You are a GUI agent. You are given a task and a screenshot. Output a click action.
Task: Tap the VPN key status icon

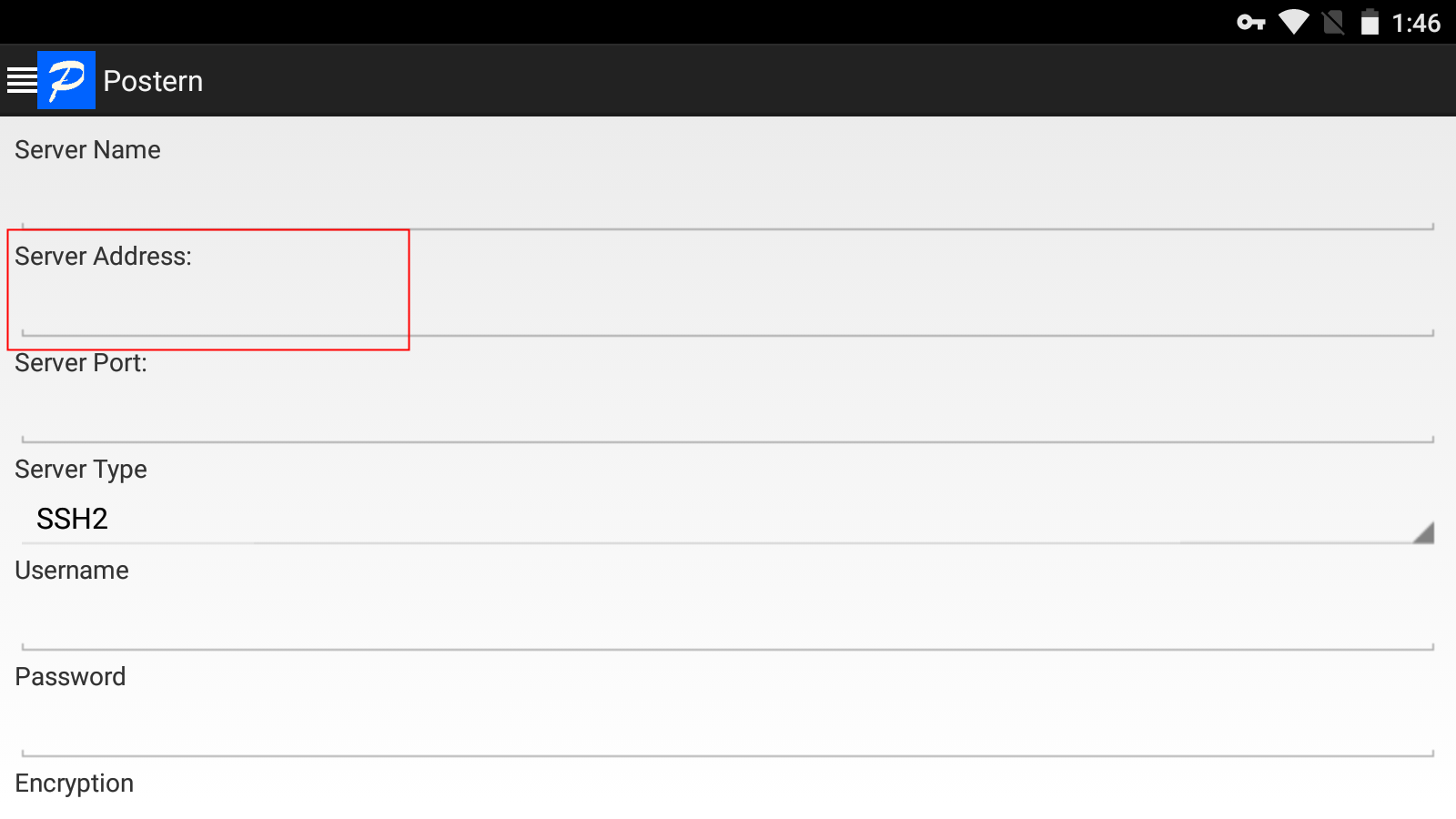point(1251,23)
